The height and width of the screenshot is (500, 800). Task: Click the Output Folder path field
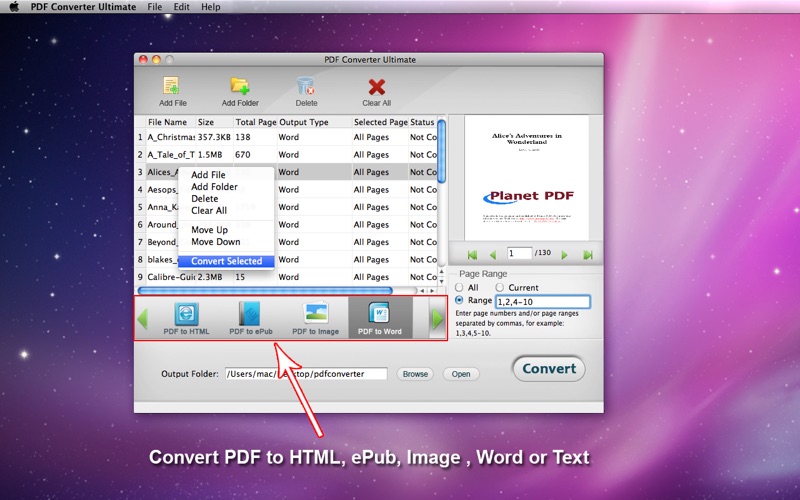[306, 374]
